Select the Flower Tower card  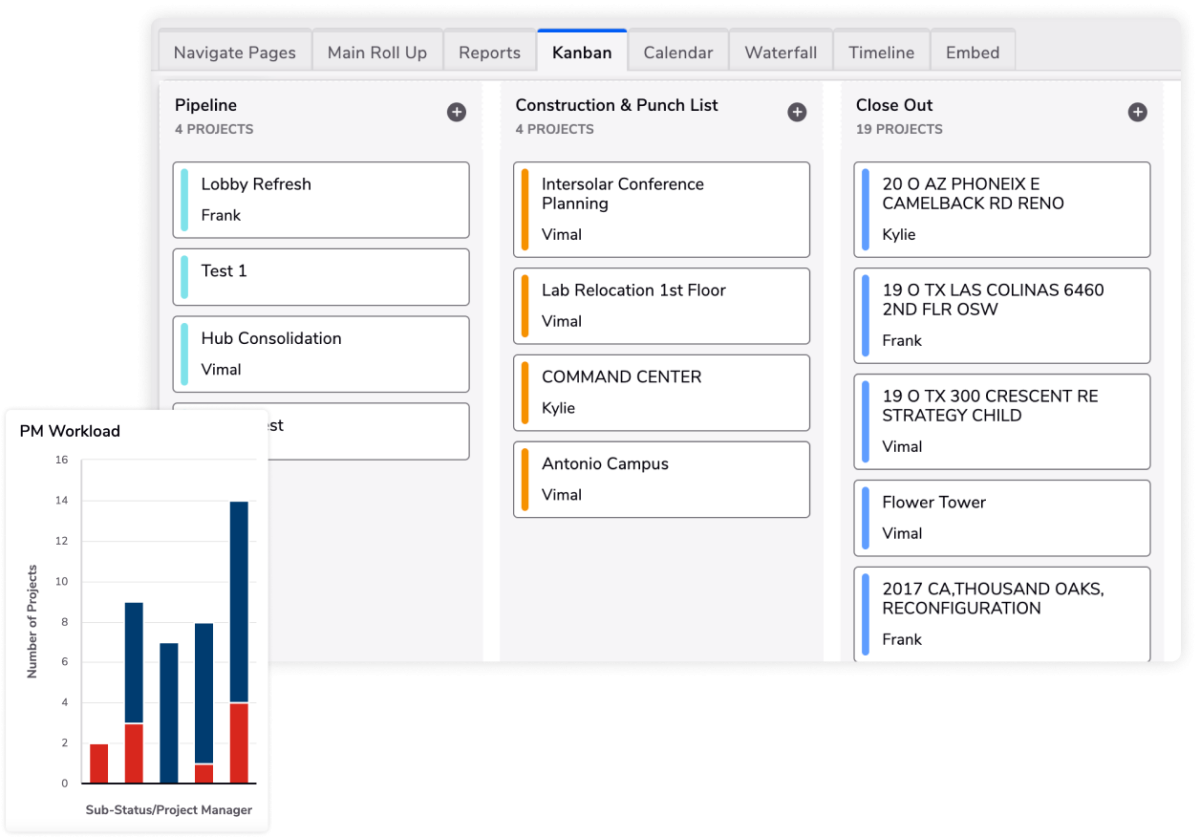click(x=1001, y=517)
